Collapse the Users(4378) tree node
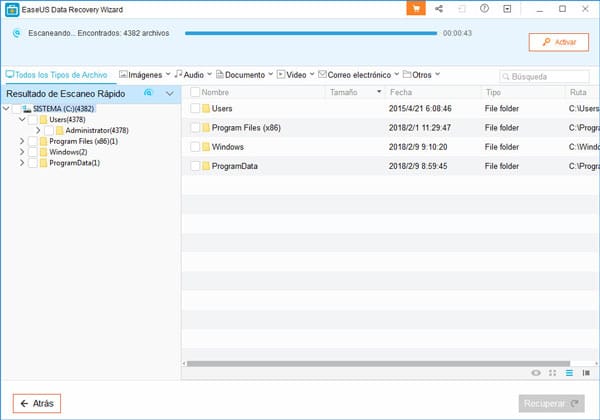600x420 pixels. click(x=22, y=119)
